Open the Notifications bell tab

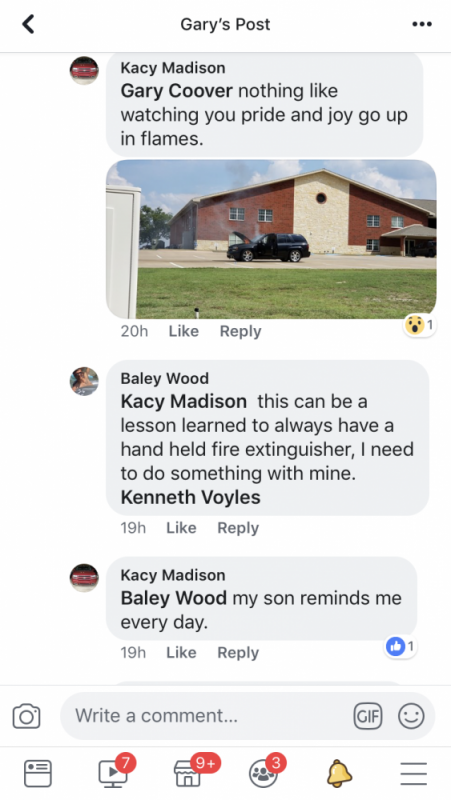[339, 773]
